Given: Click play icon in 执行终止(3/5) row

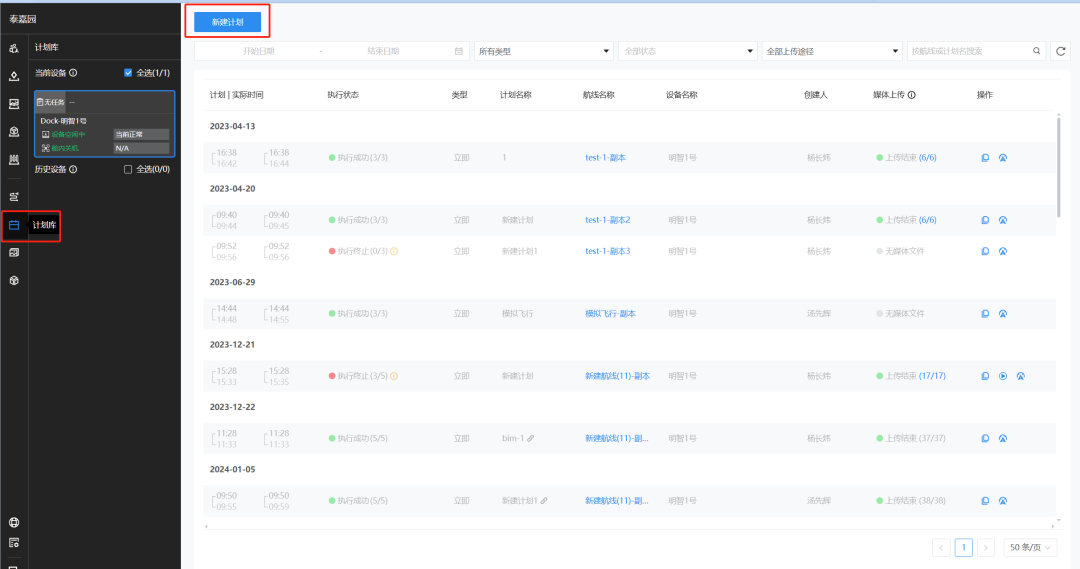Looking at the screenshot, I should click(x=1003, y=376).
